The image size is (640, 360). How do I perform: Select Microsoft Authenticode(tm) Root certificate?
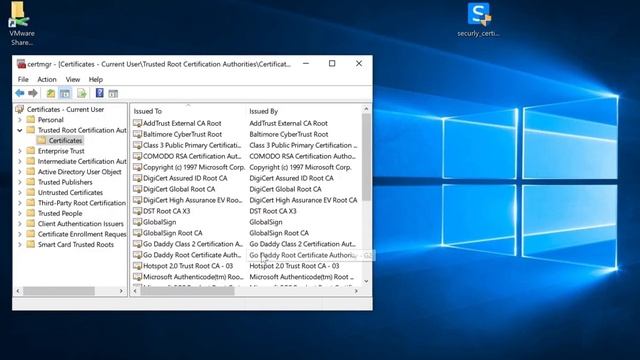pyautogui.click(x=193, y=277)
